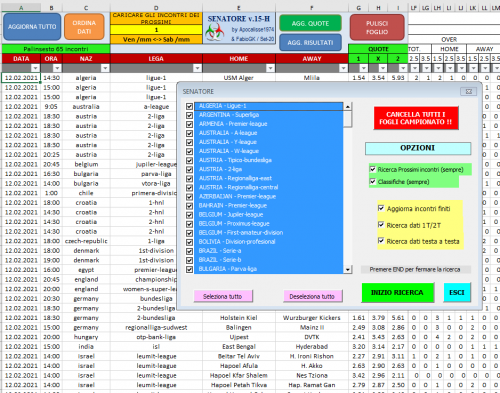
Task: Start search with INIZIO RICERCA
Action: pos(397,292)
